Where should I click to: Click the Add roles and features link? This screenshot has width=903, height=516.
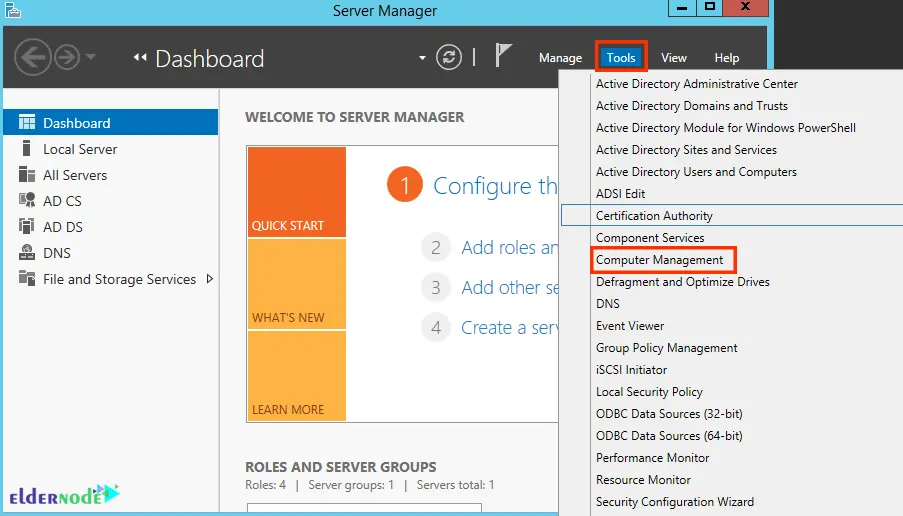(x=509, y=248)
